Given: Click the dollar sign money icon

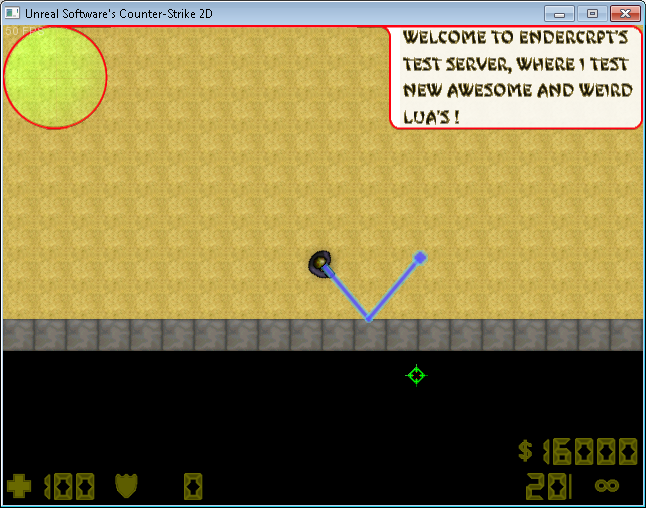Looking at the screenshot, I should coord(525,451).
